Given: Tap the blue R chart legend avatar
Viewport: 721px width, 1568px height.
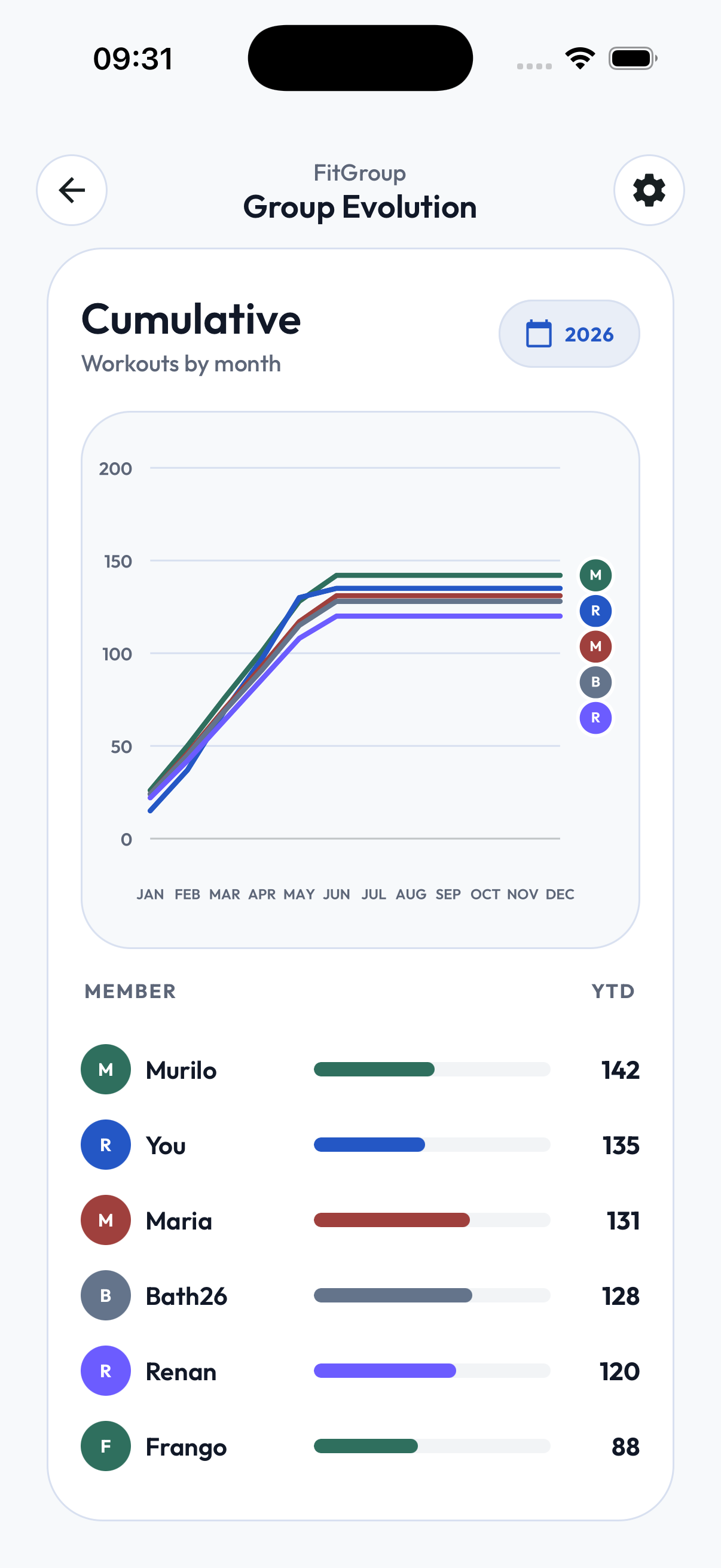Looking at the screenshot, I should [595, 611].
